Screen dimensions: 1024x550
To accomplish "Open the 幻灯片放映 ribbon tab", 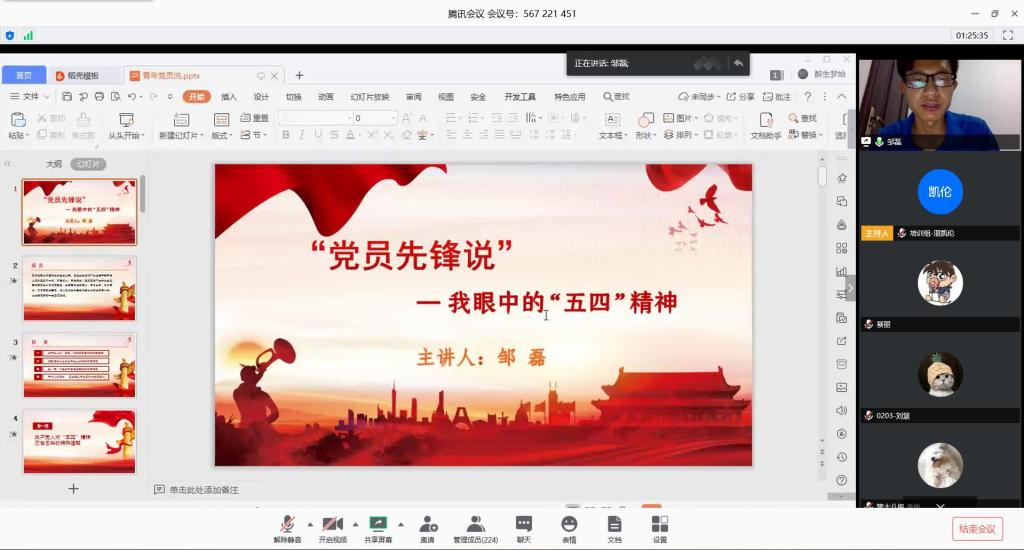I will [x=369, y=97].
